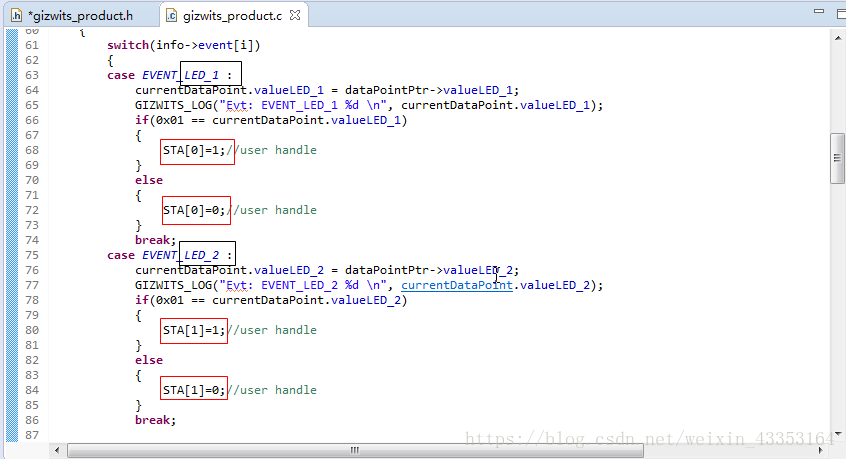Image resolution: width=846 pixels, height=459 pixels.
Task: Close the gizwits_product.c tab
Action: pyautogui.click(x=295, y=15)
